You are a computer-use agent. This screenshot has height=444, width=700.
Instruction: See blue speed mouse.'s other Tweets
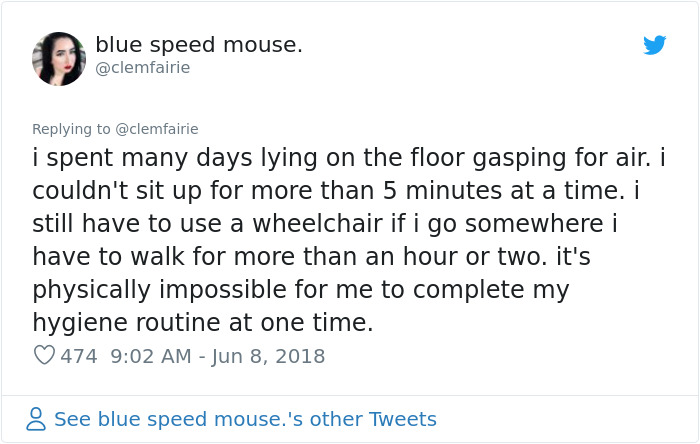(x=245, y=419)
